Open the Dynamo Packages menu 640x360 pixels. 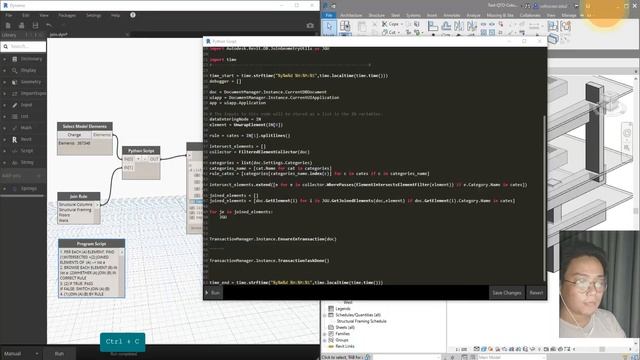pos(67,15)
